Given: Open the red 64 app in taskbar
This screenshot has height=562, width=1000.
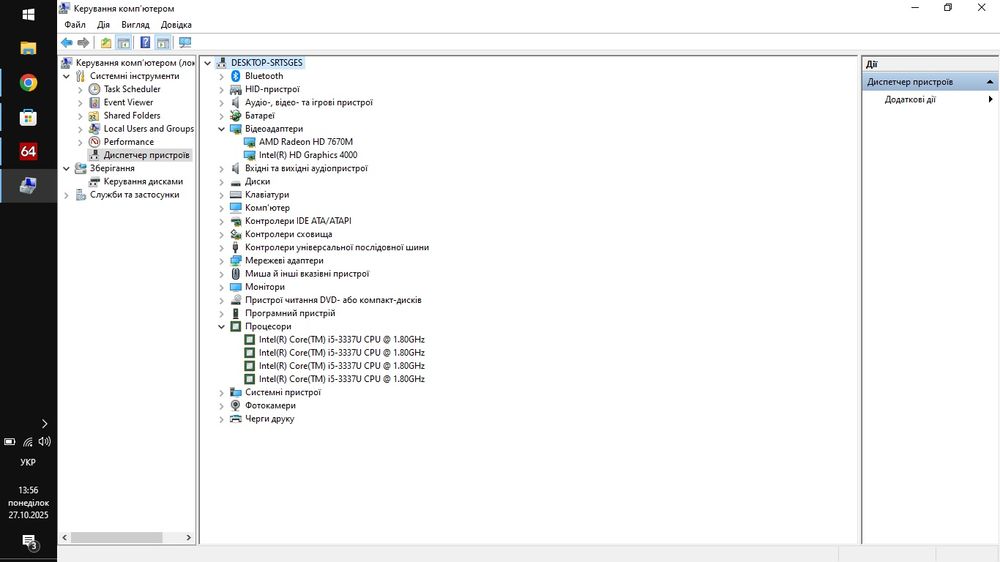Looking at the screenshot, I should click(x=28, y=151).
